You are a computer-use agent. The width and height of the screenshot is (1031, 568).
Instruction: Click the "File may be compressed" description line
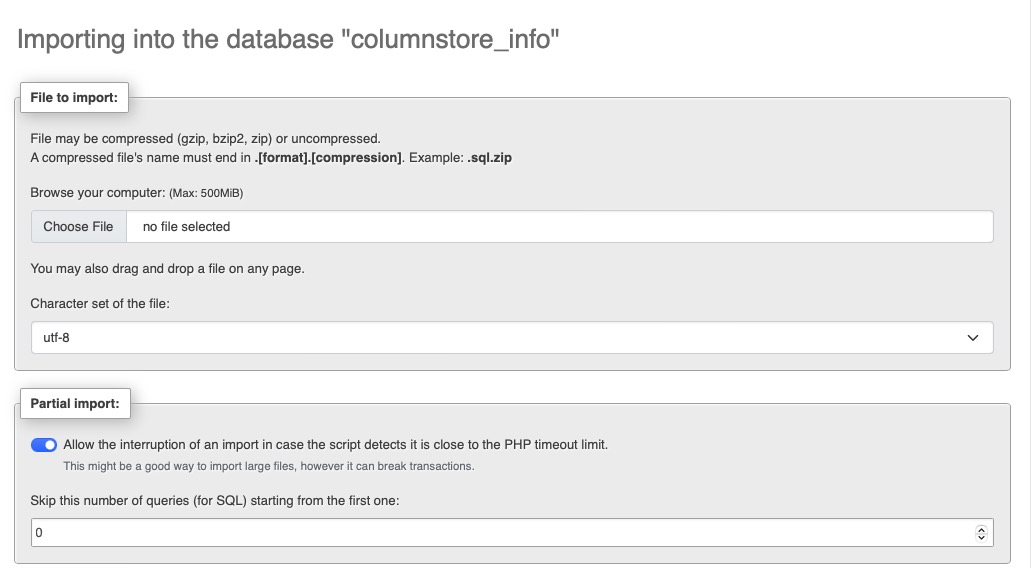tap(205, 139)
